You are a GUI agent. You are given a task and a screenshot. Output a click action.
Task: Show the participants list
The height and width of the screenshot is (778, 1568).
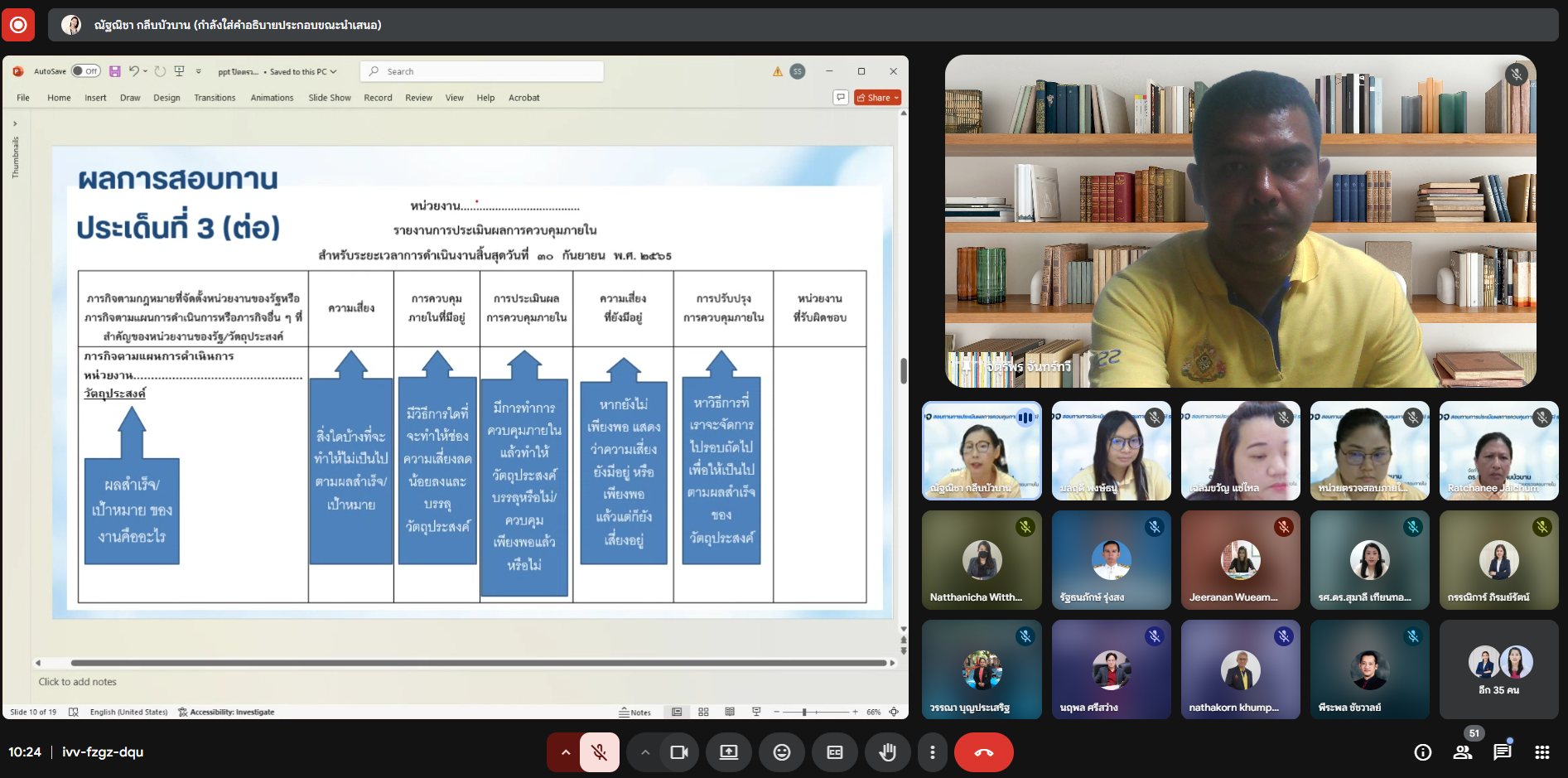[x=1462, y=752]
